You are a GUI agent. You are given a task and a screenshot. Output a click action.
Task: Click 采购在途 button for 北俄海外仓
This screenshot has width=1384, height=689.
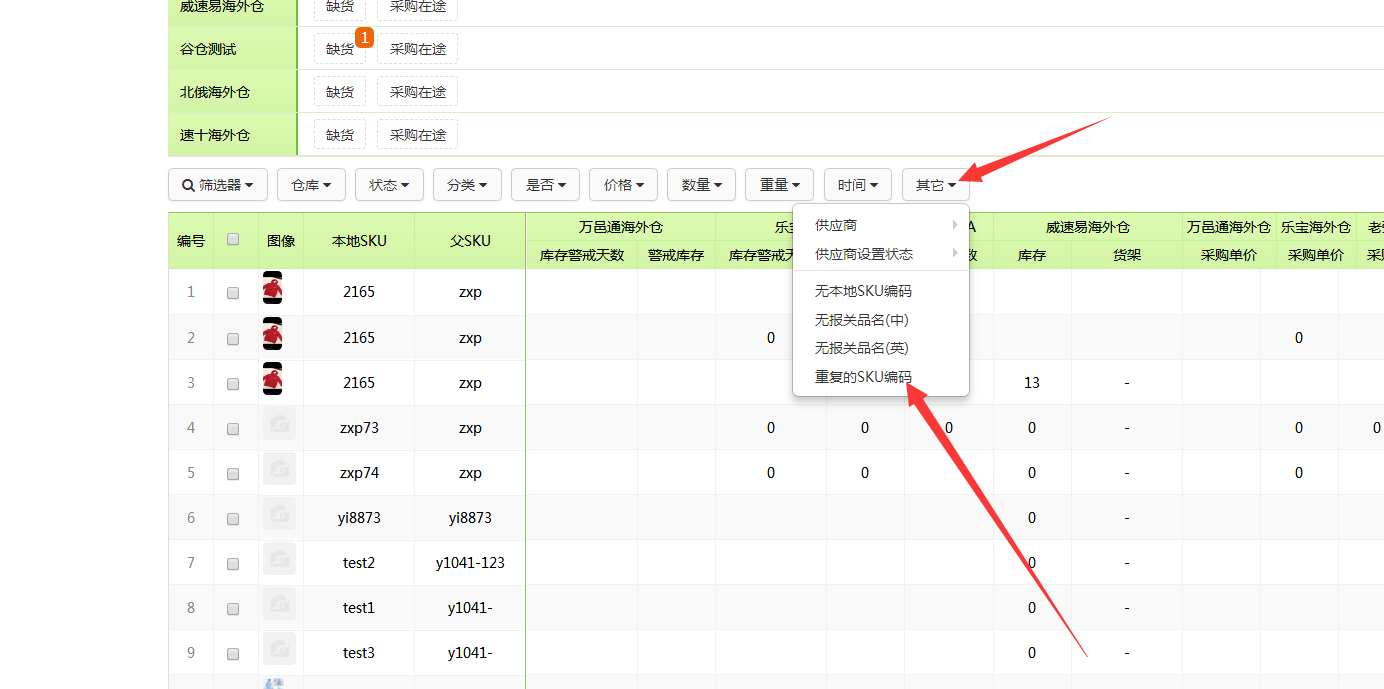coord(417,92)
